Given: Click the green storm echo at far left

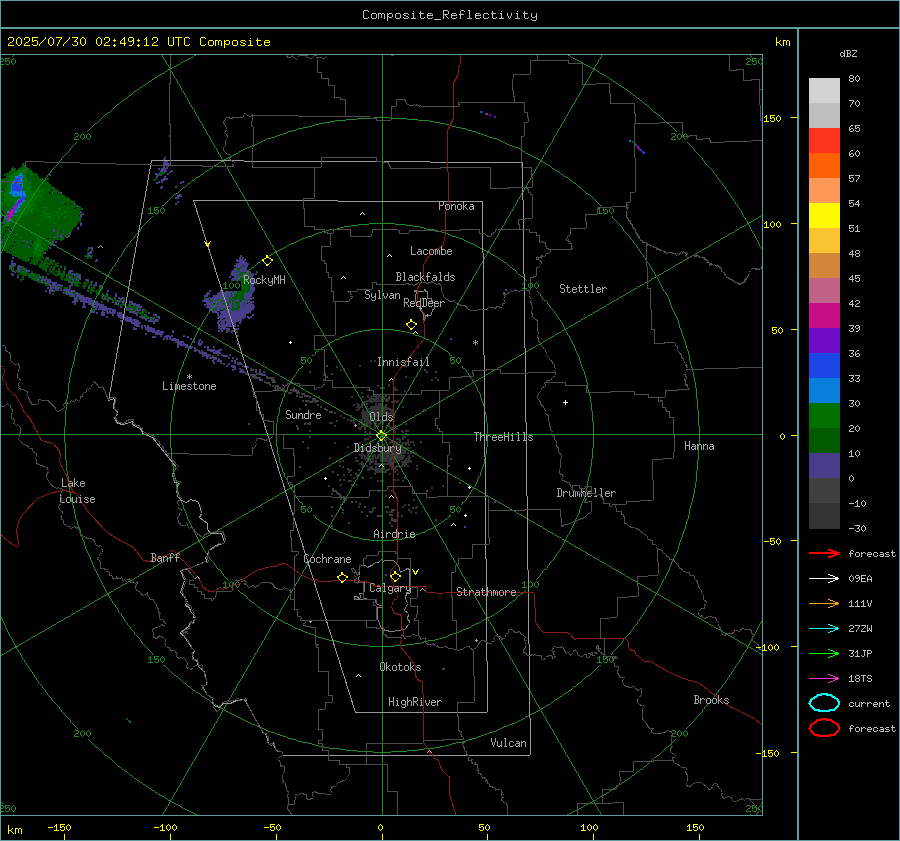Looking at the screenshot, I should (40, 215).
